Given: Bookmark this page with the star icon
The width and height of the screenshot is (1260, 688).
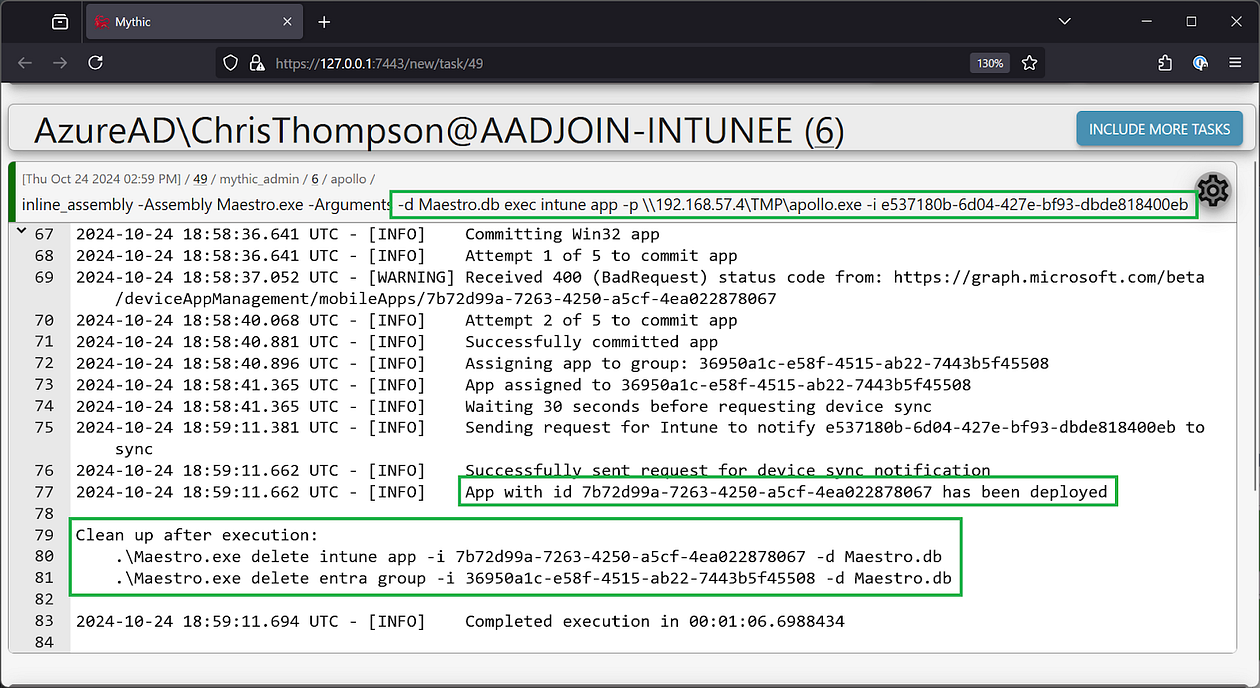Looking at the screenshot, I should click(1029, 63).
